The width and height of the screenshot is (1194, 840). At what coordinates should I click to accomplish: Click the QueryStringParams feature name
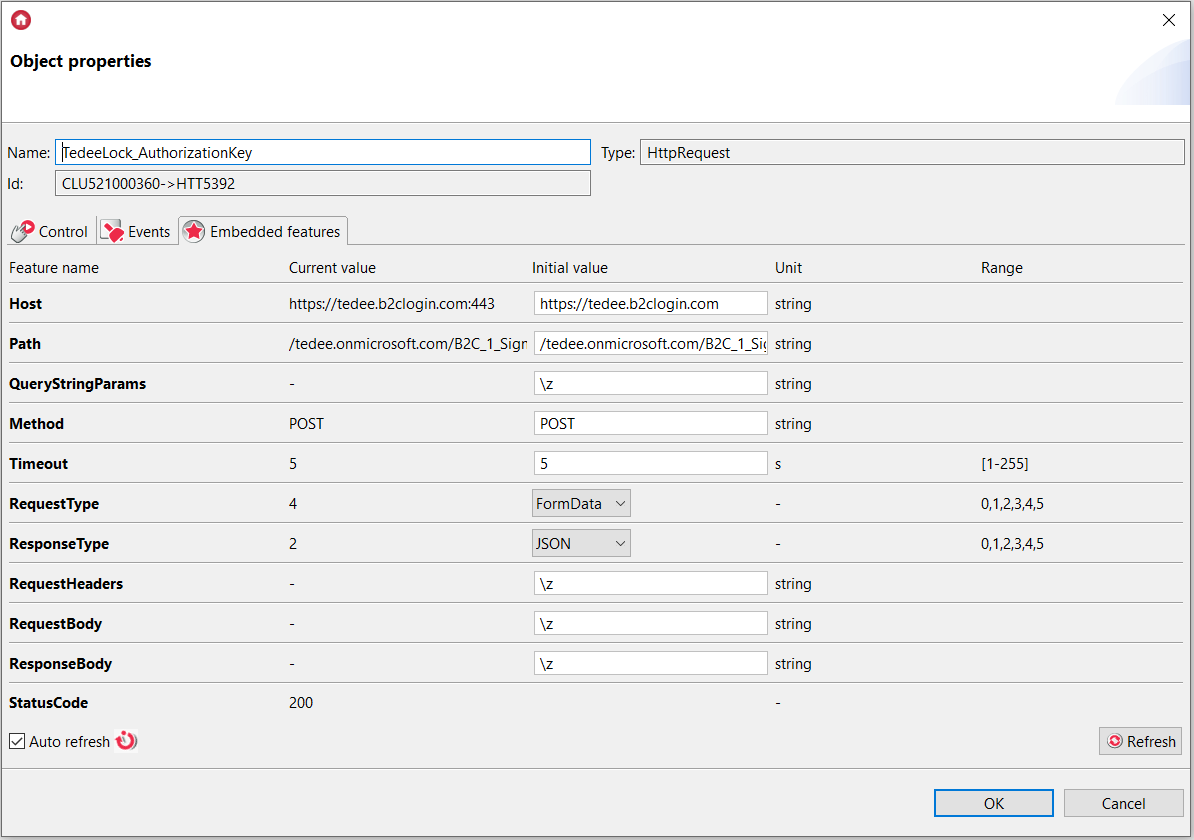(x=77, y=384)
